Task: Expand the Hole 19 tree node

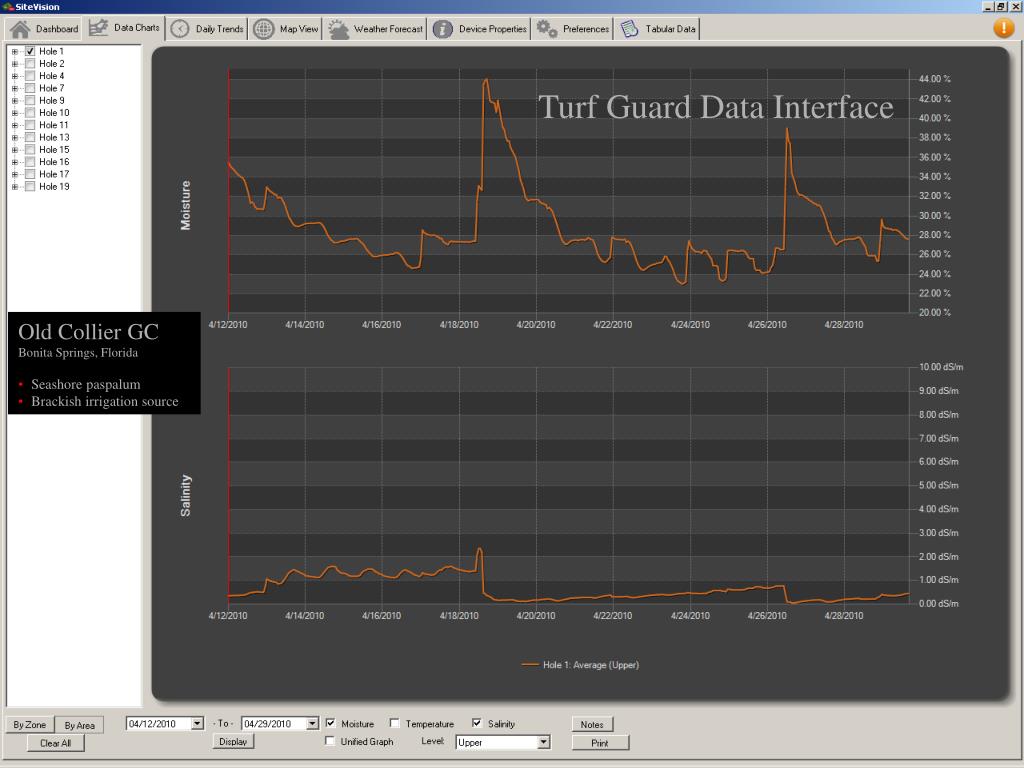Action: coord(14,187)
